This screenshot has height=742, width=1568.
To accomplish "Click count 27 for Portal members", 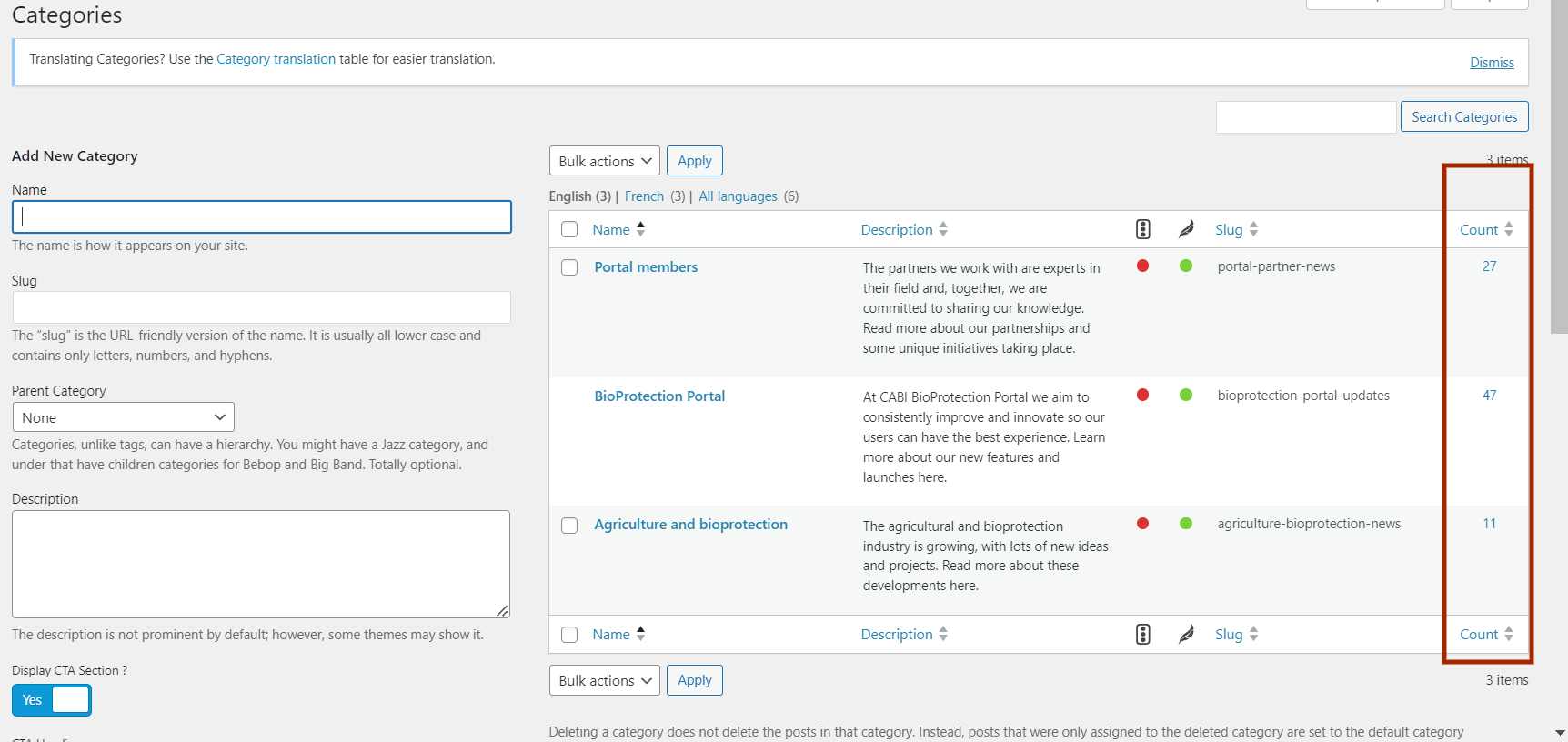I will point(1489,266).
